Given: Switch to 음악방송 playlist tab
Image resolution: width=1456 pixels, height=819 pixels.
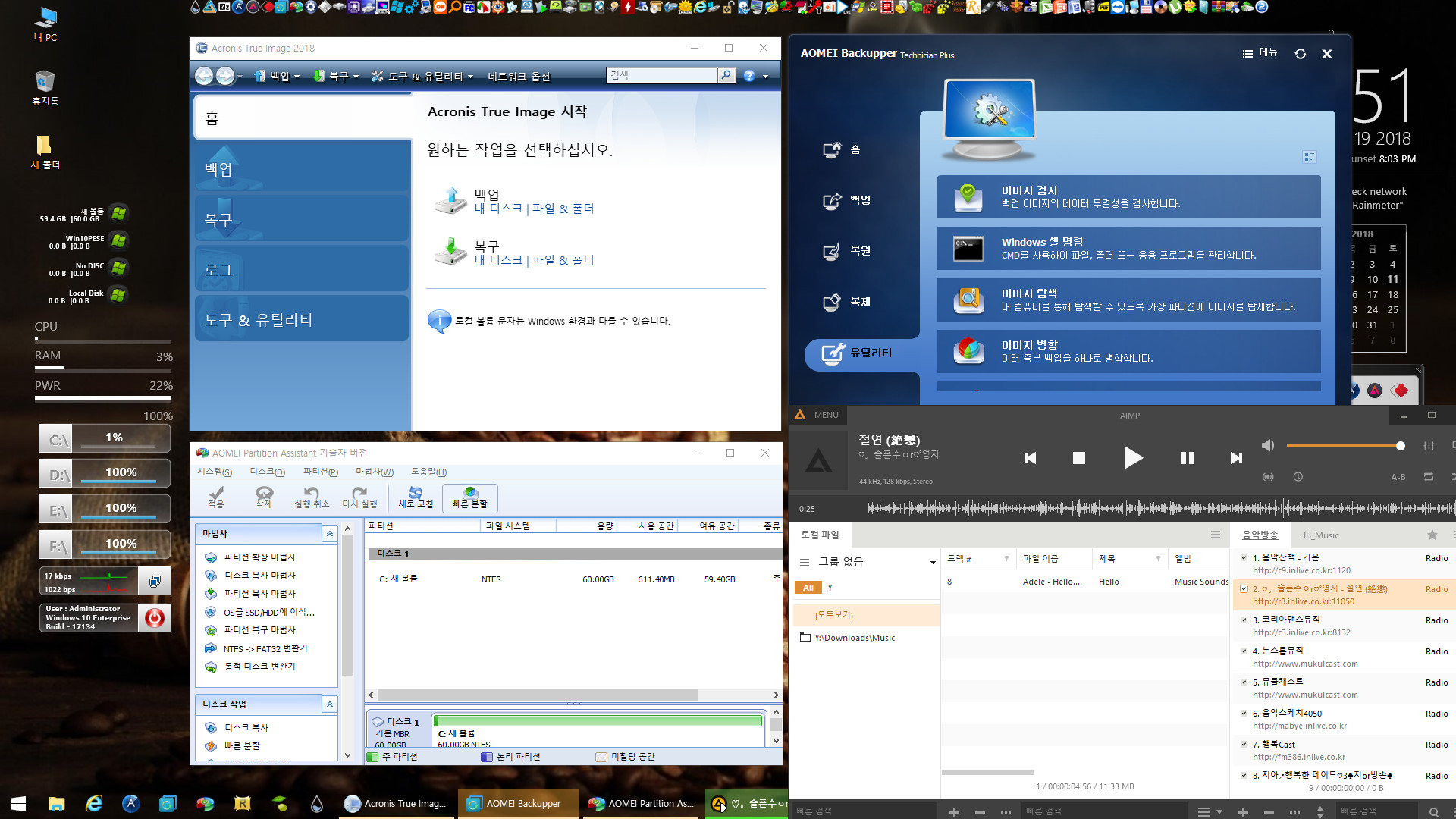Looking at the screenshot, I should tap(1260, 535).
